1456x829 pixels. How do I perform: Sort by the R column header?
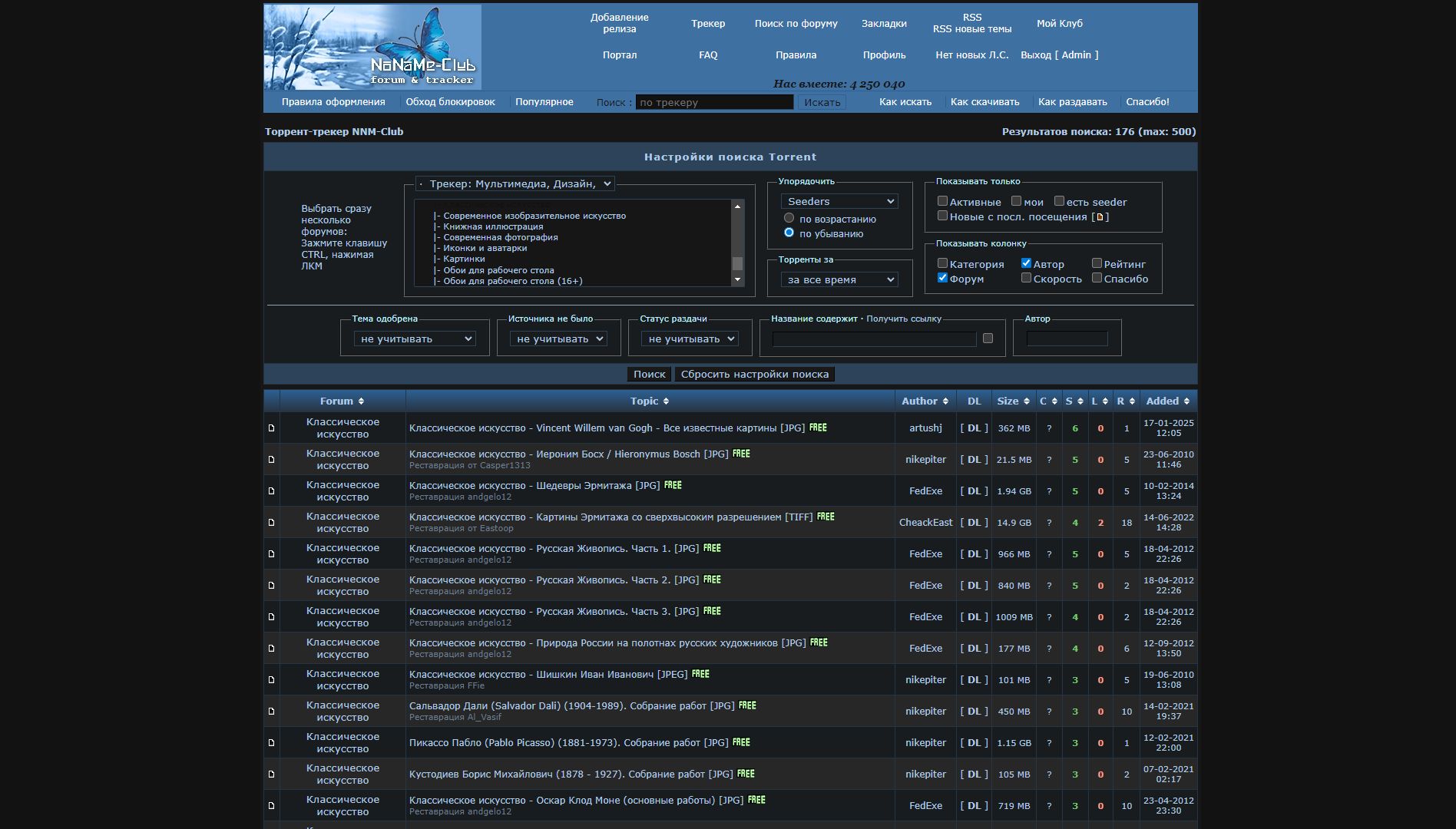pyautogui.click(x=1126, y=401)
